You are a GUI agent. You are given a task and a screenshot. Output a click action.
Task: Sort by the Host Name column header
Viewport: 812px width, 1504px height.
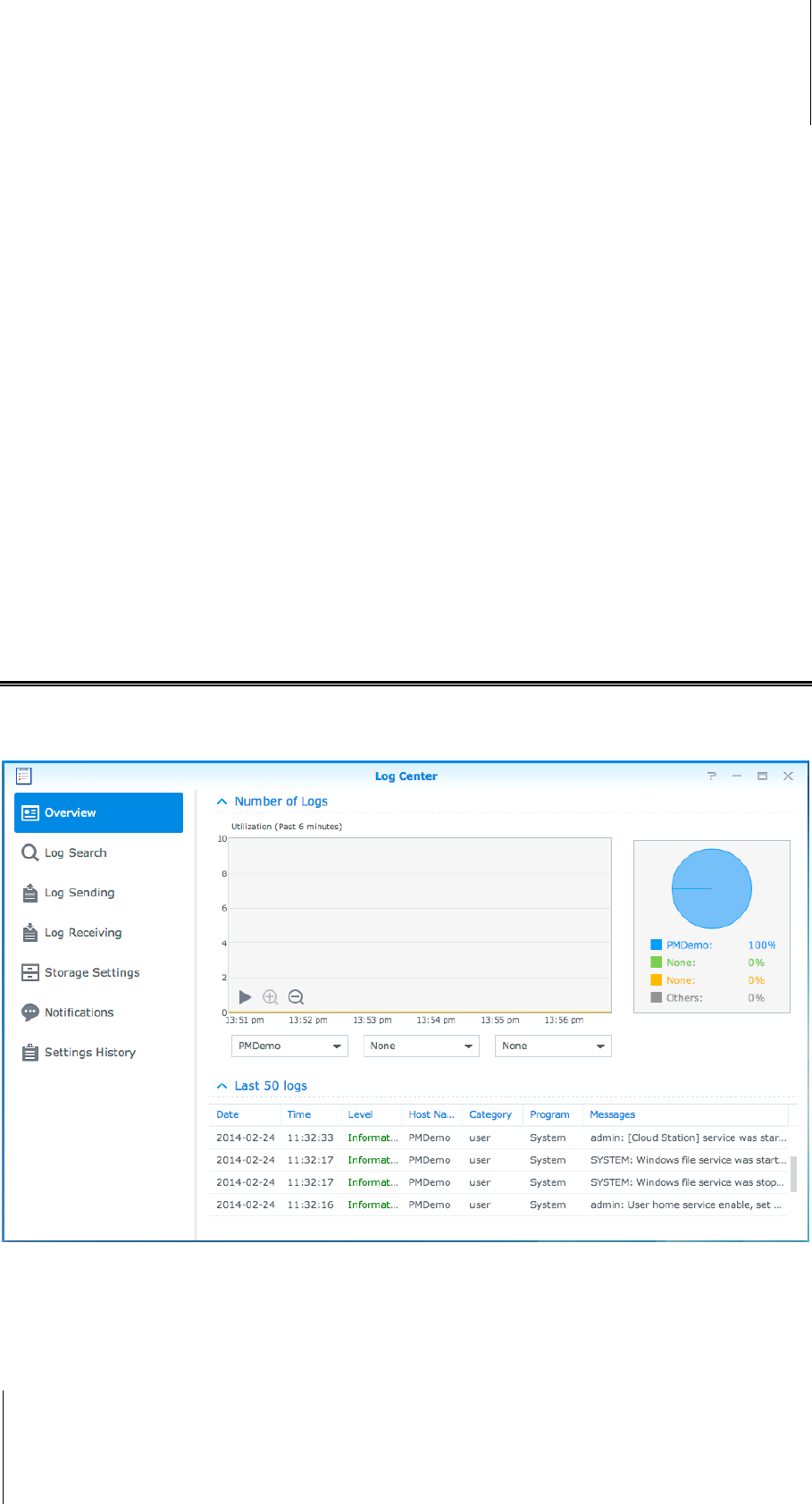tap(432, 1114)
